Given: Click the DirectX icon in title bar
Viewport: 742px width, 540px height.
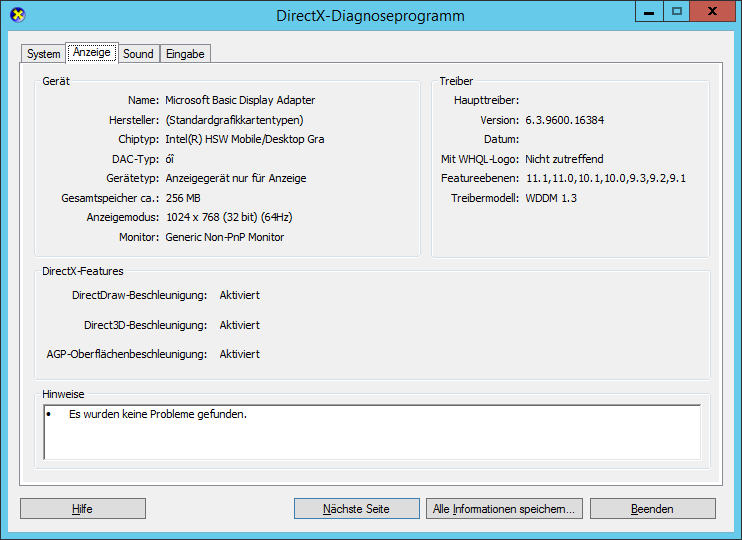Looking at the screenshot, I should coord(18,15).
